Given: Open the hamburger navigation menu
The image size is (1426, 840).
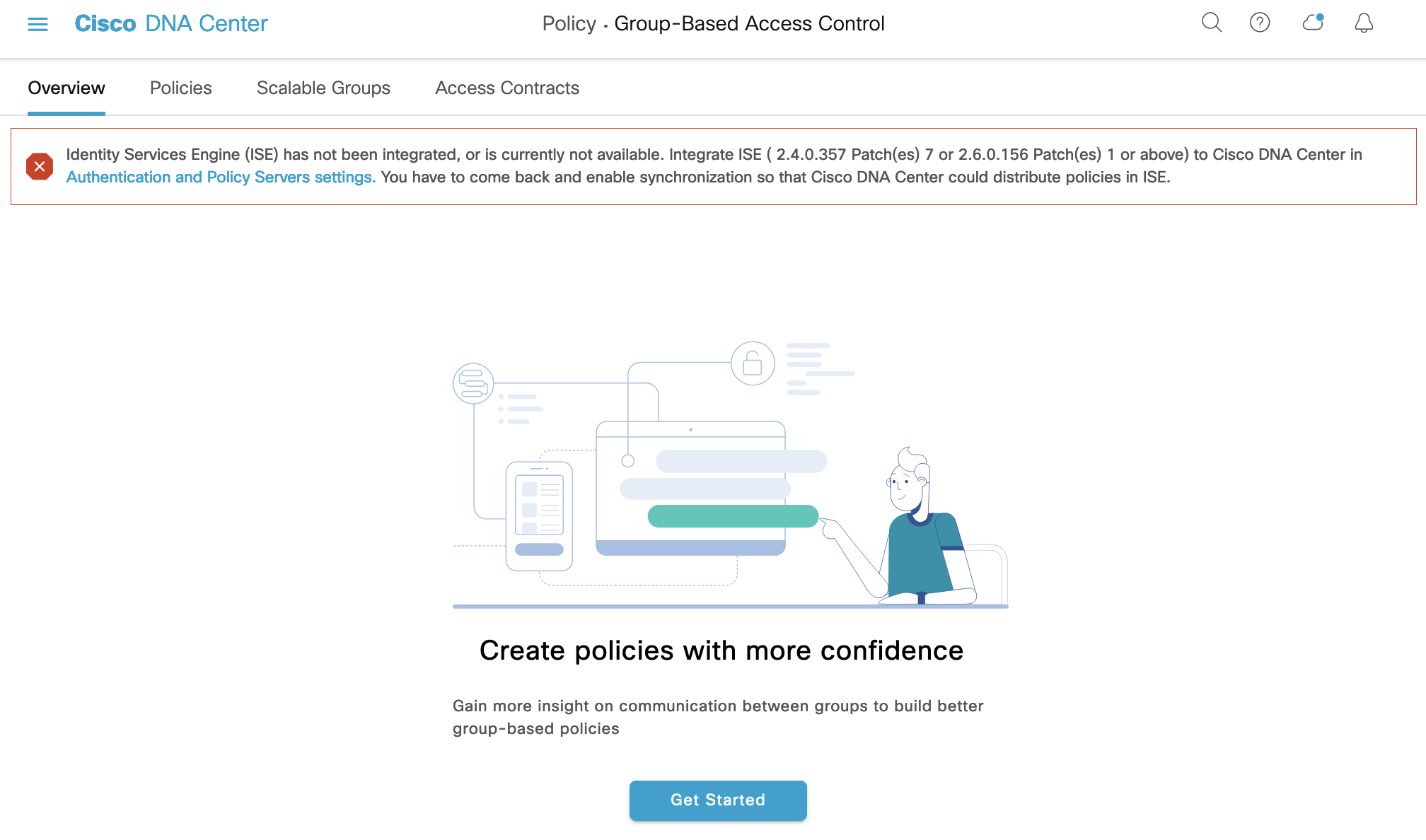Looking at the screenshot, I should pos(38,23).
